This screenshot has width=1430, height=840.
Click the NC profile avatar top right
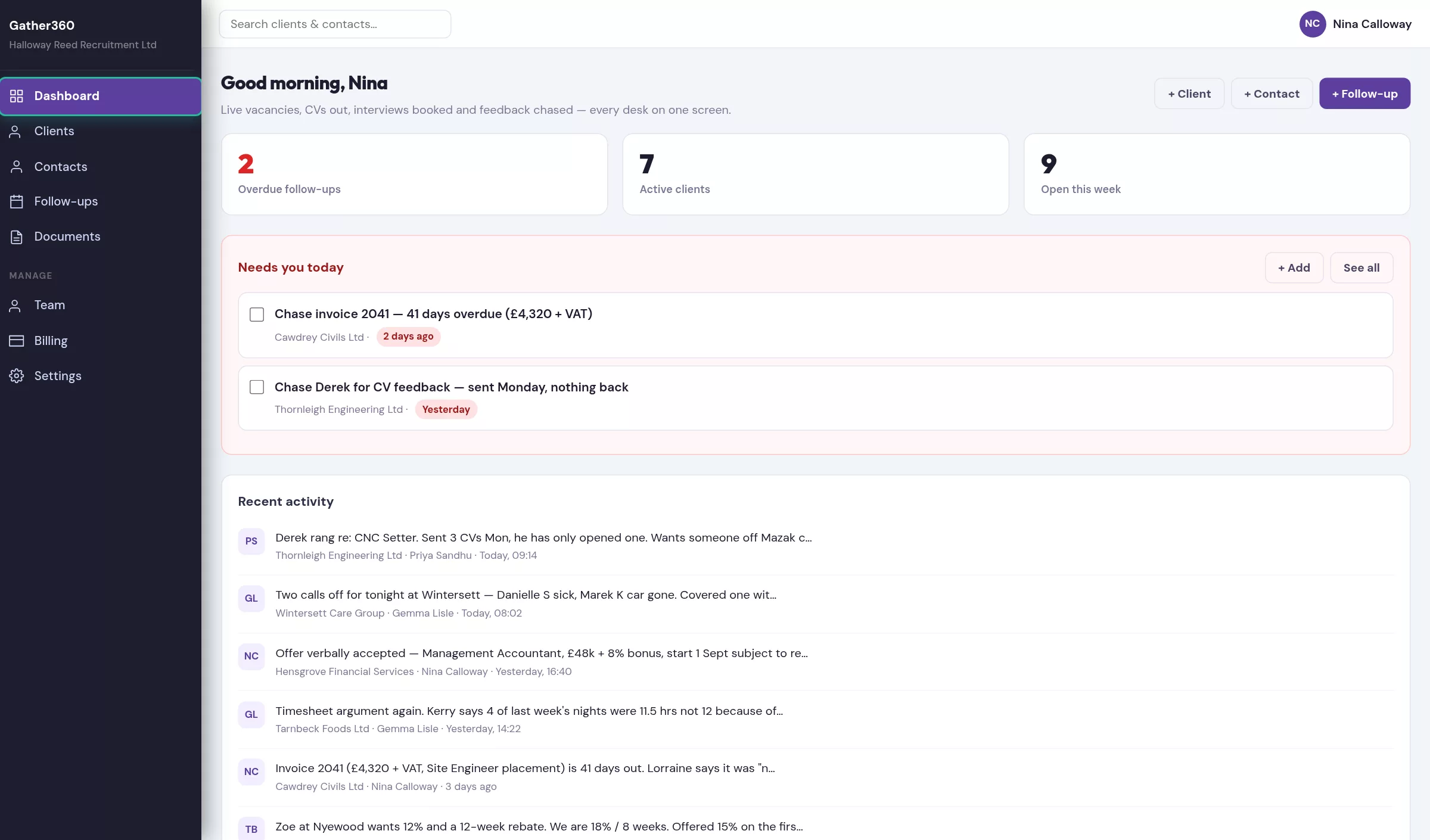click(1312, 24)
